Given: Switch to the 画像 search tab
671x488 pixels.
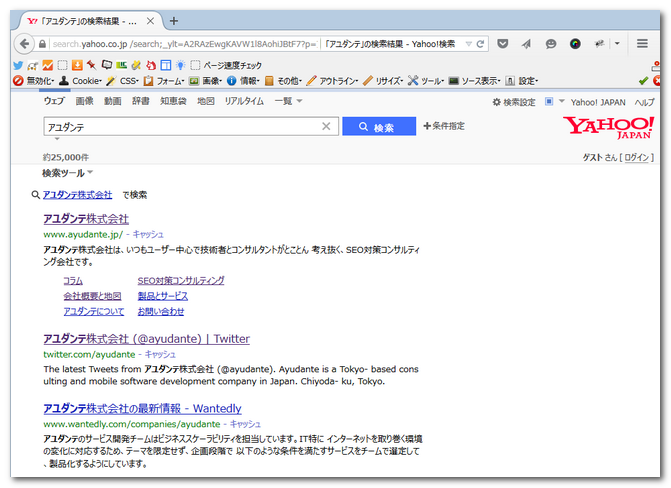Looking at the screenshot, I should 84,101.
